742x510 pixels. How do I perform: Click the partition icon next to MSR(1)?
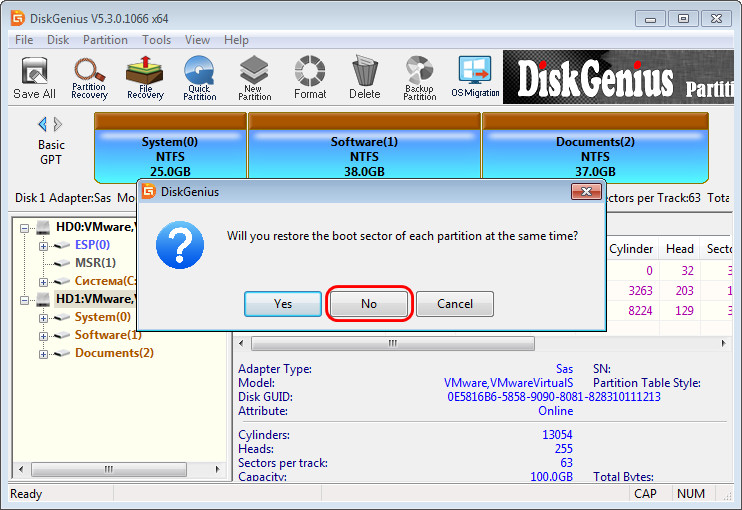tap(62, 264)
